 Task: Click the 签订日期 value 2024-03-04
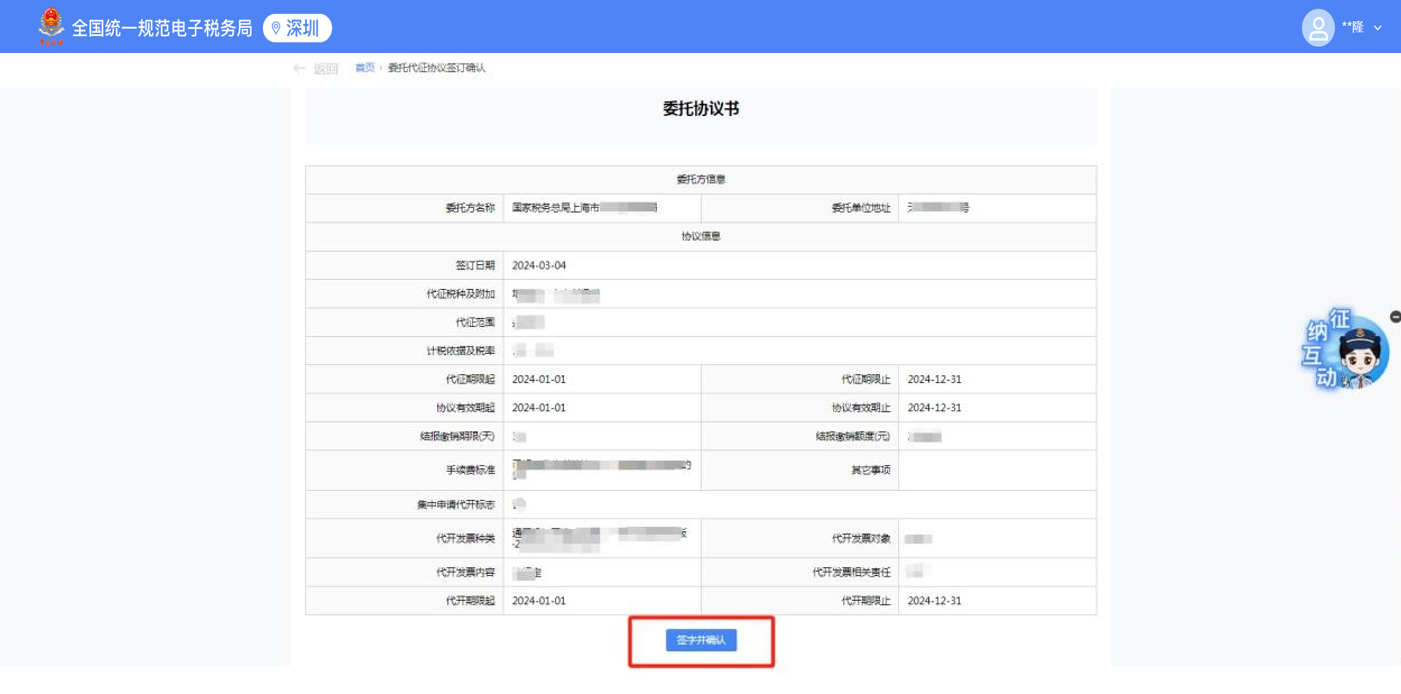539,266
